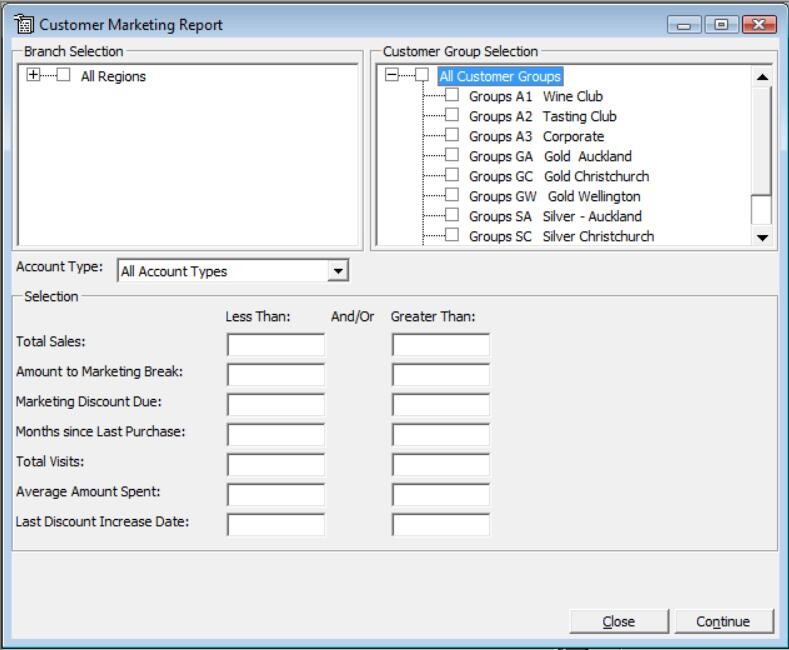Focus Amount to Marketing Break Greater Than field

(x=441, y=375)
